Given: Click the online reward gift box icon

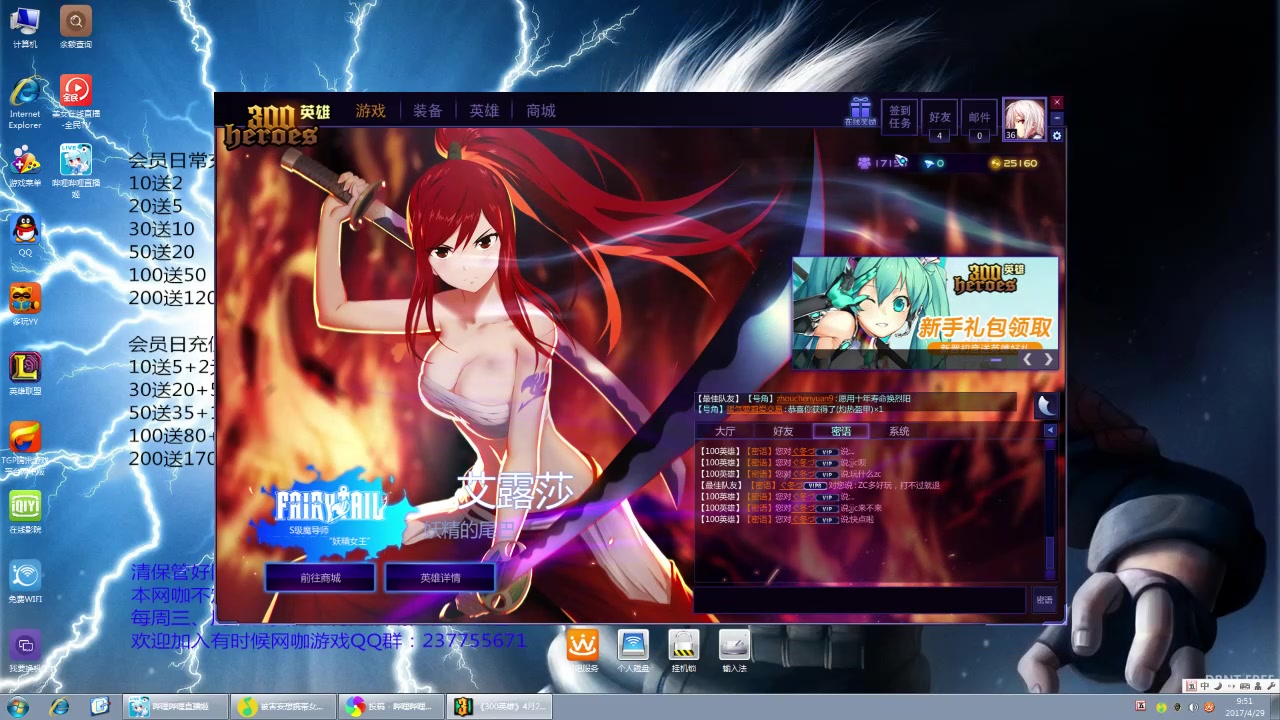Looking at the screenshot, I should pos(860,112).
